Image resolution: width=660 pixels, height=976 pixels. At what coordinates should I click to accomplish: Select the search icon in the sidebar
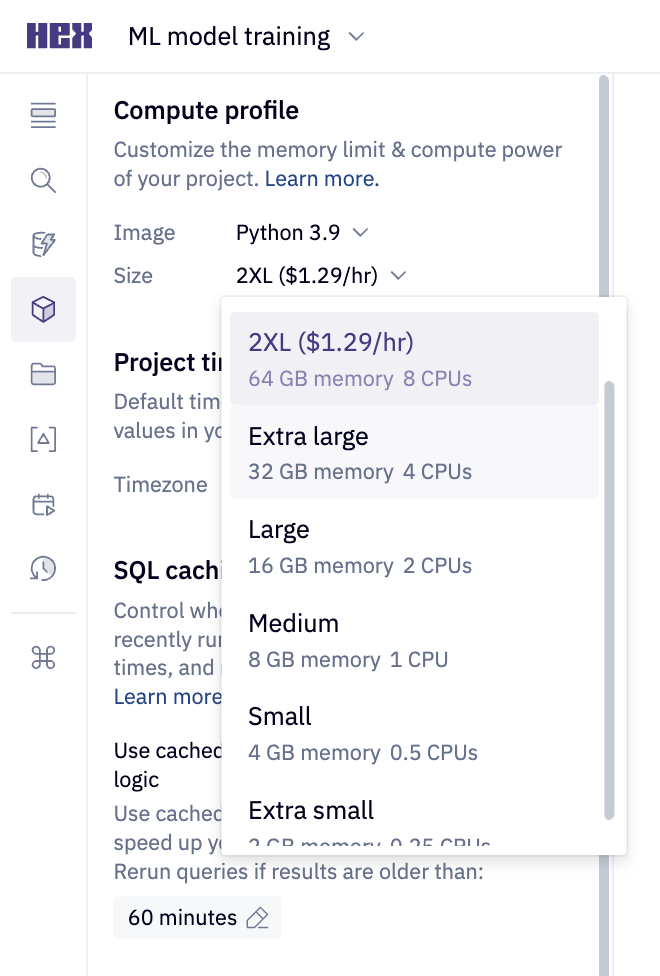[x=43, y=181]
